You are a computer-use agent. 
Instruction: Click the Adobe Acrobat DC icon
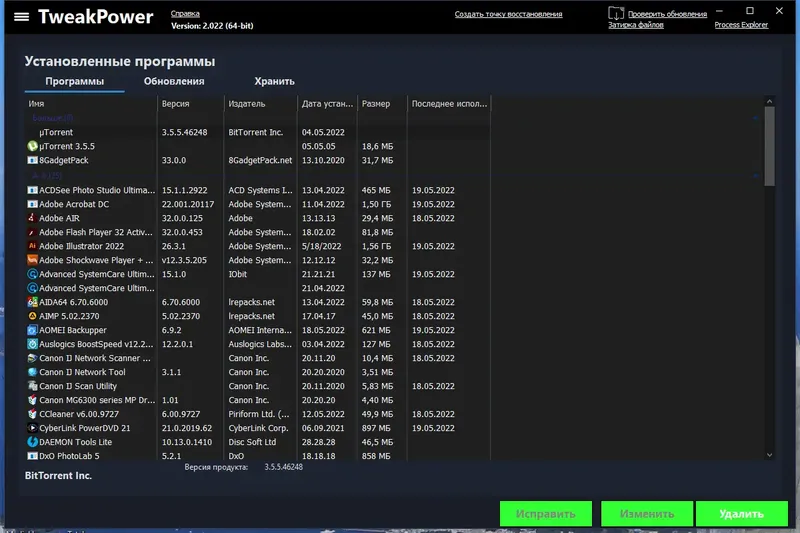point(32,204)
